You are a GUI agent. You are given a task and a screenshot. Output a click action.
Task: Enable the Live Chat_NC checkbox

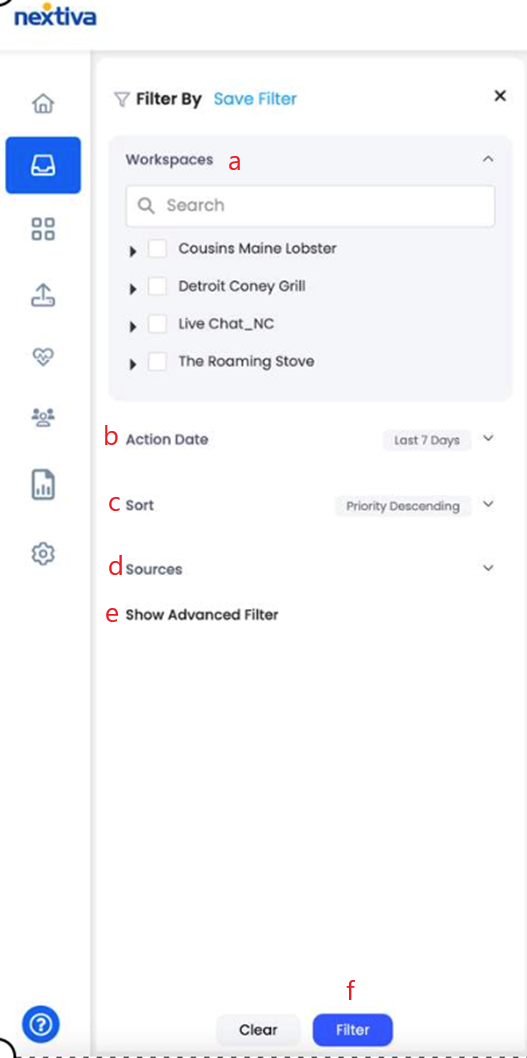[158, 325]
